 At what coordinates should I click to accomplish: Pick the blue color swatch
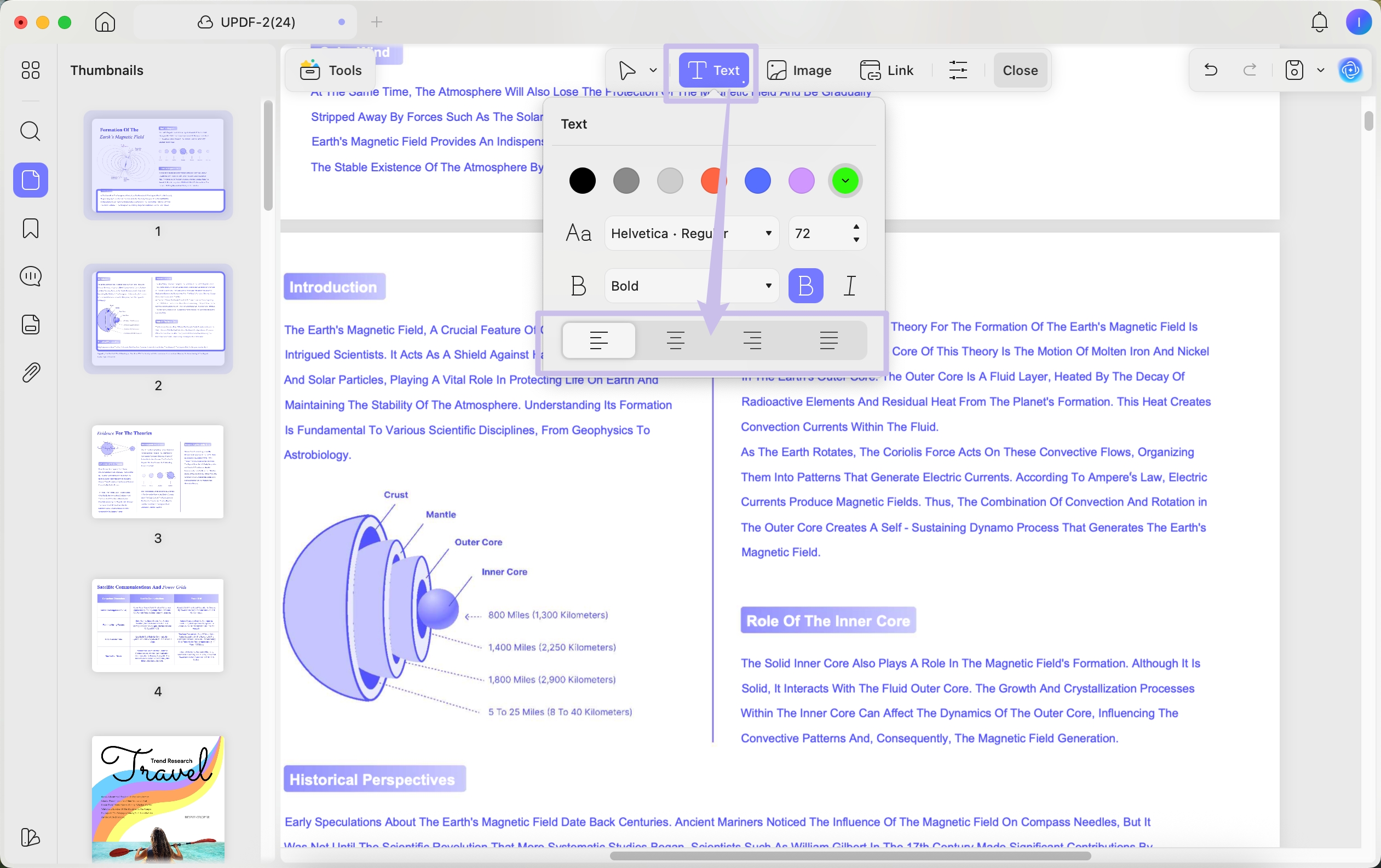pyautogui.click(x=757, y=181)
